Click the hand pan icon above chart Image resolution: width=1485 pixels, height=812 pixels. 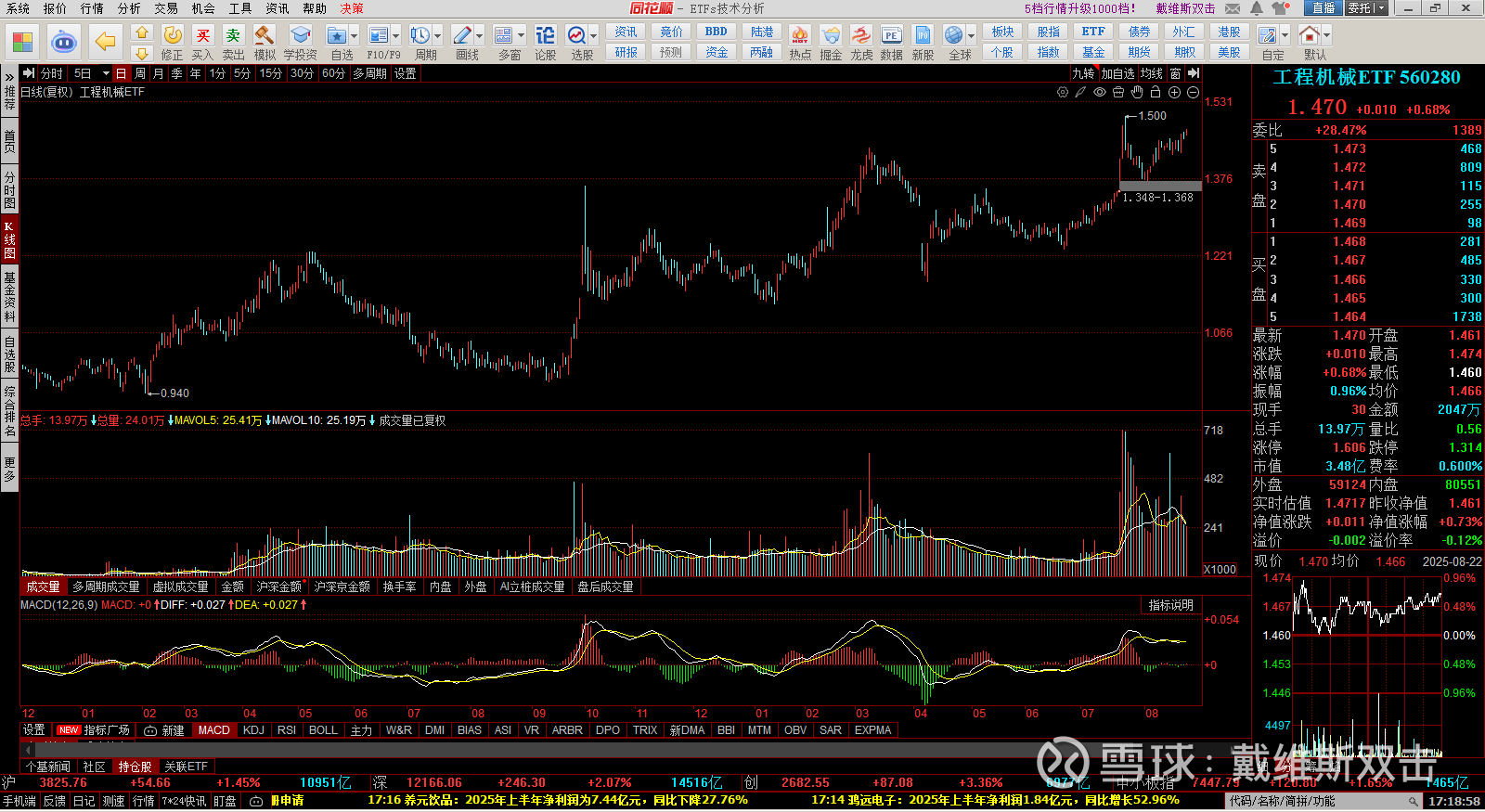1137,92
